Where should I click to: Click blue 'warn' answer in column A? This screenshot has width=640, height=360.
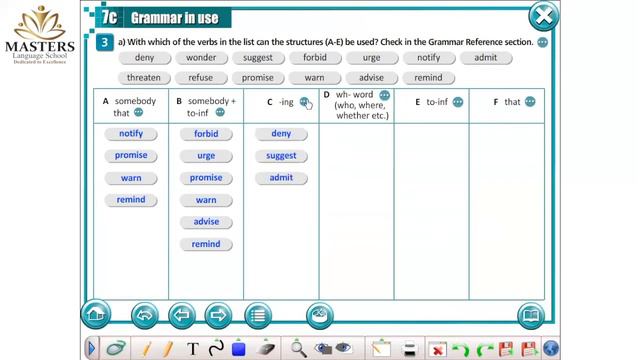(x=131, y=178)
